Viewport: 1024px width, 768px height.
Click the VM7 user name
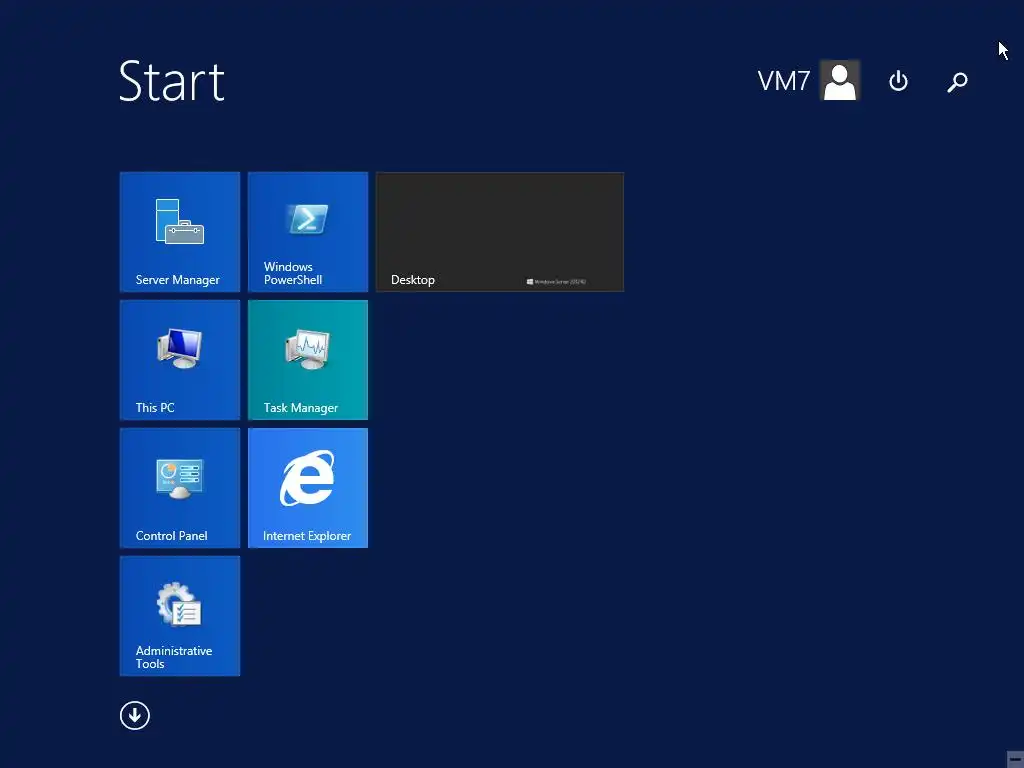[x=784, y=81]
